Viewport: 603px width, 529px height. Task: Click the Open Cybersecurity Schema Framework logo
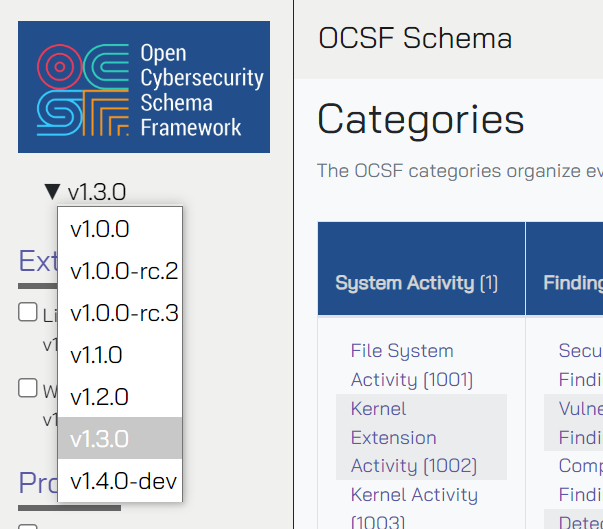(144, 87)
